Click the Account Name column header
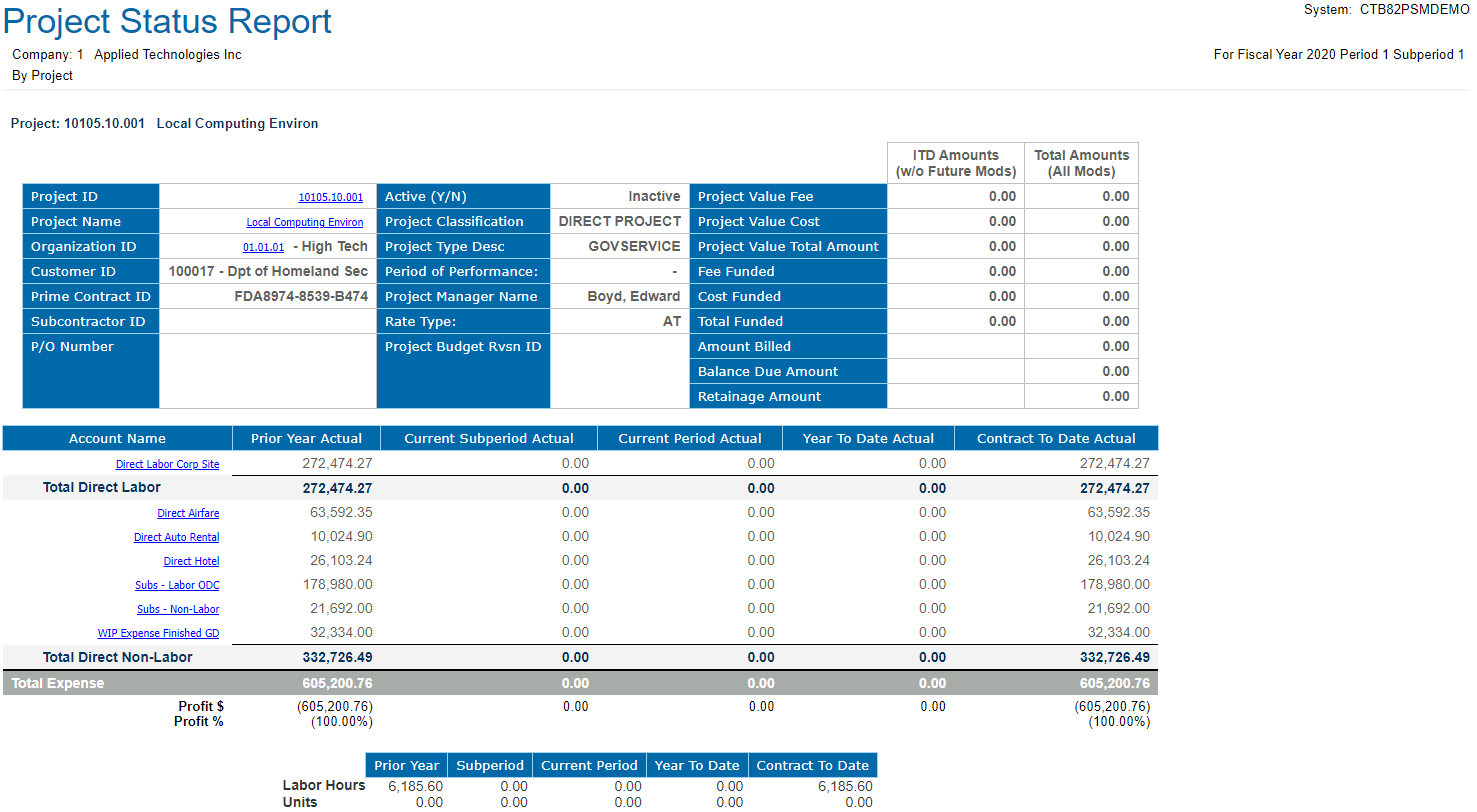This screenshot has height=812, width=1477. tap(117, 438)
